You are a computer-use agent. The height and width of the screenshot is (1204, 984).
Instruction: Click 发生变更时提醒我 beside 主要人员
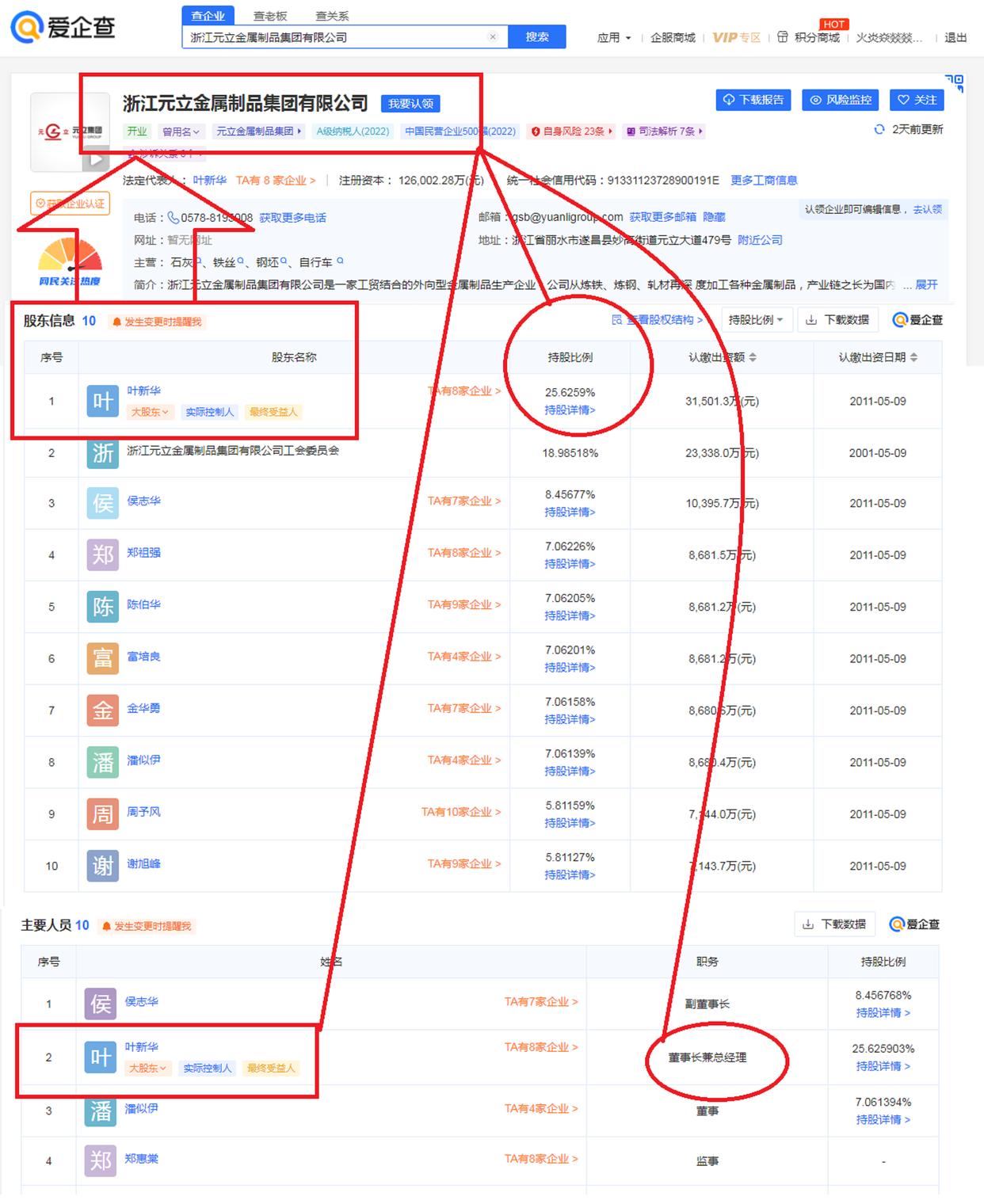point(147,926)
